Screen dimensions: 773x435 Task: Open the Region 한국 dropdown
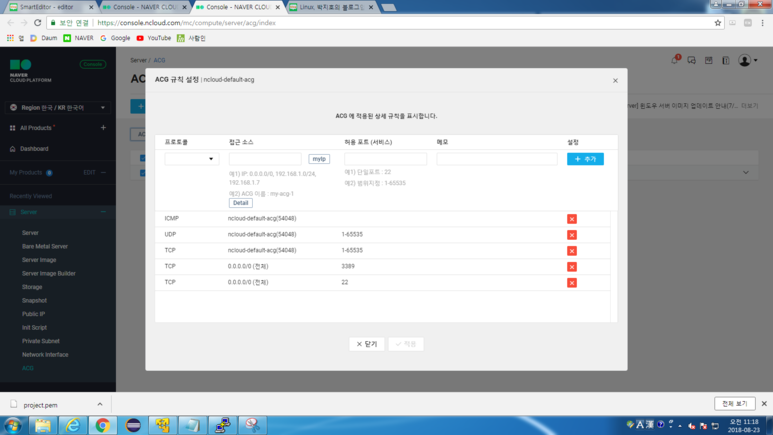coord(58,108)
